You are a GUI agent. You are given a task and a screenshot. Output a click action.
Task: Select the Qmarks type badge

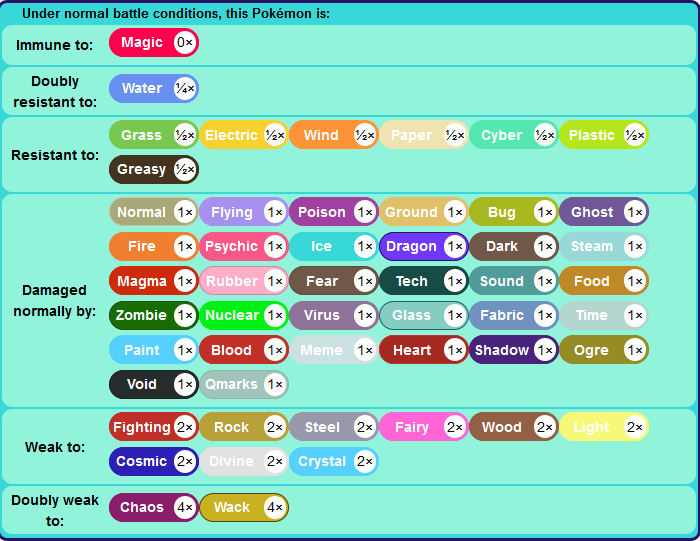point(244,384)
